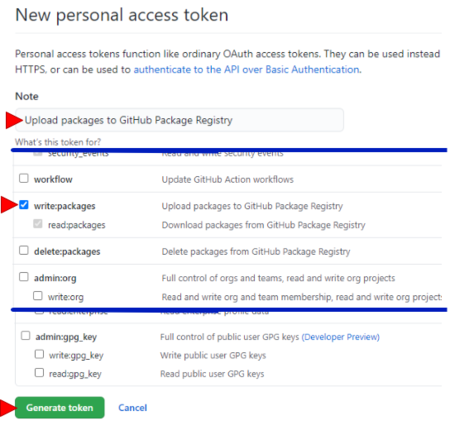Check the write:gpg_key checkbox

point(39,354)
